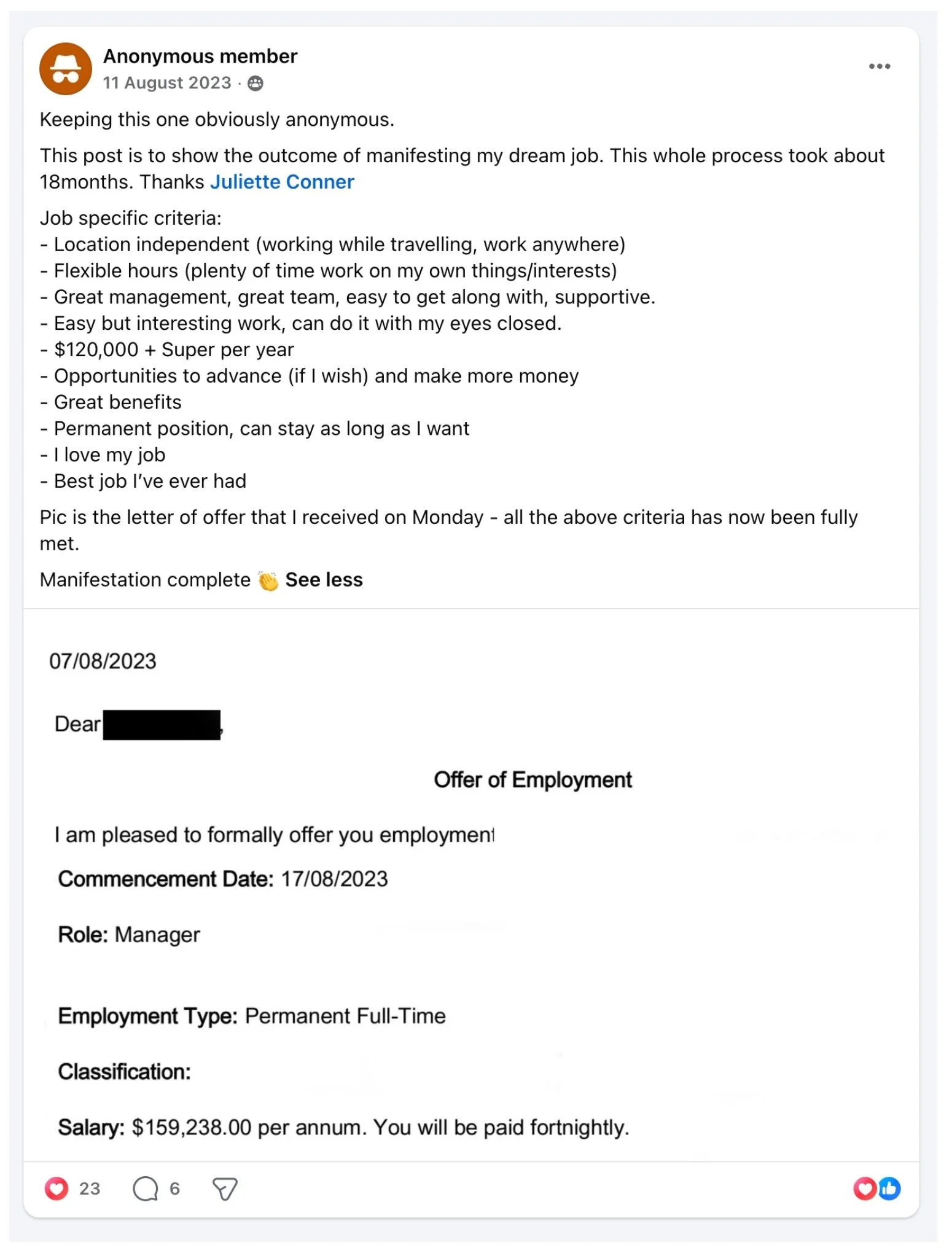Click the redacted name black box
This screenshot has width=952, height=1253.
162,725
